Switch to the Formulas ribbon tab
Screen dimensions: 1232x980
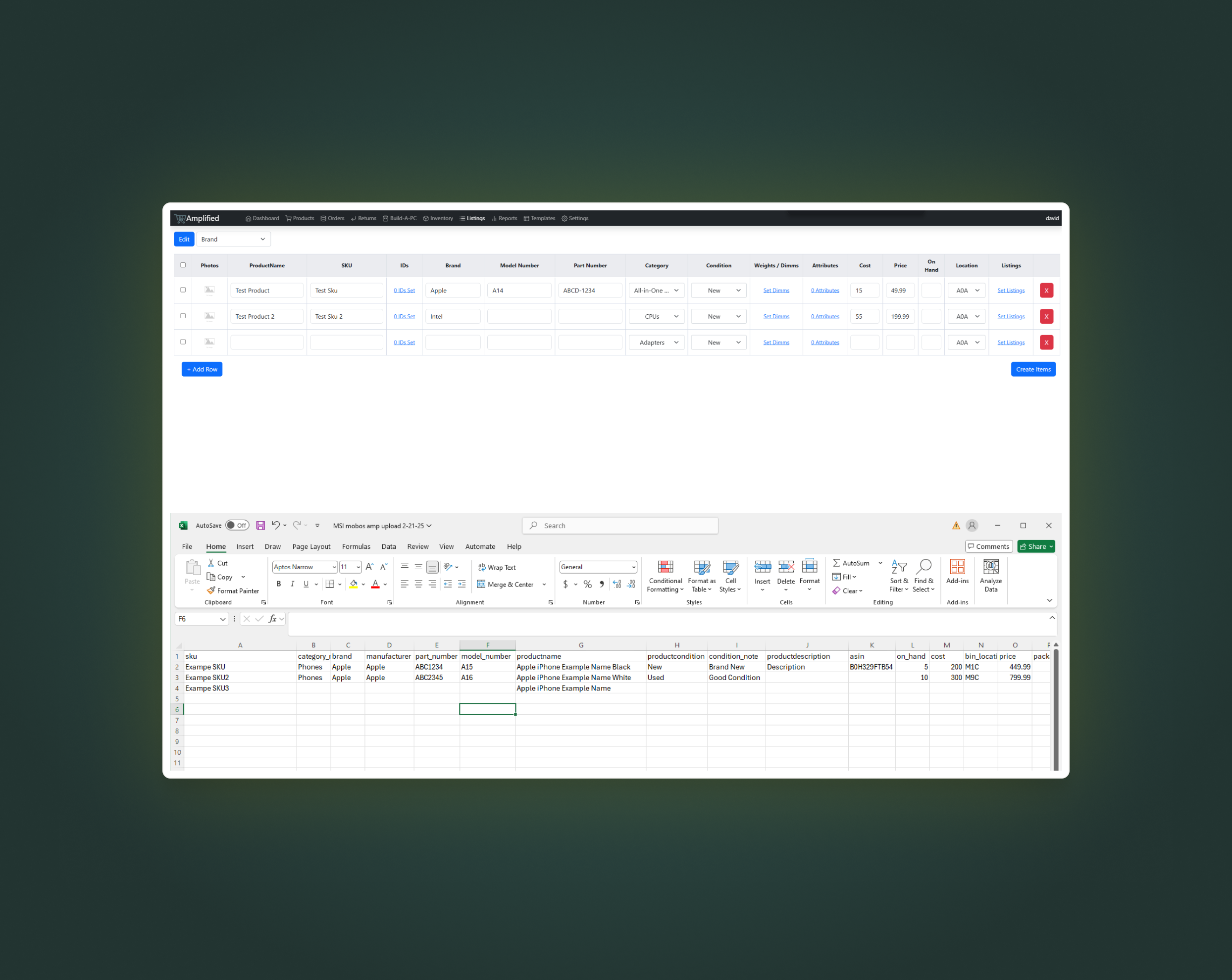point(356,546)
